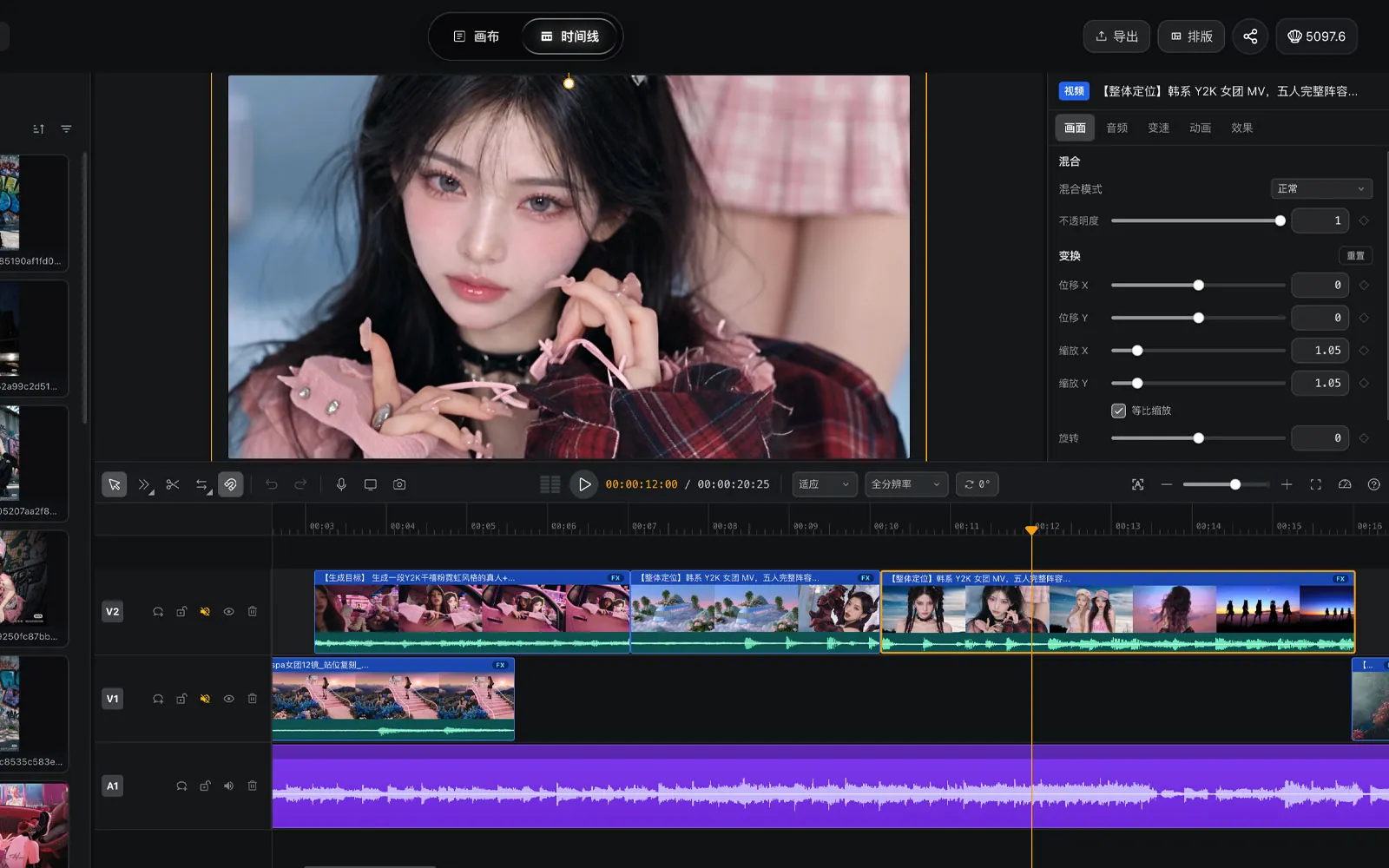The height and width of the screenshot is (868, 1389).
Task: Click the performance gauge icon
Action: pos(1345,484)
